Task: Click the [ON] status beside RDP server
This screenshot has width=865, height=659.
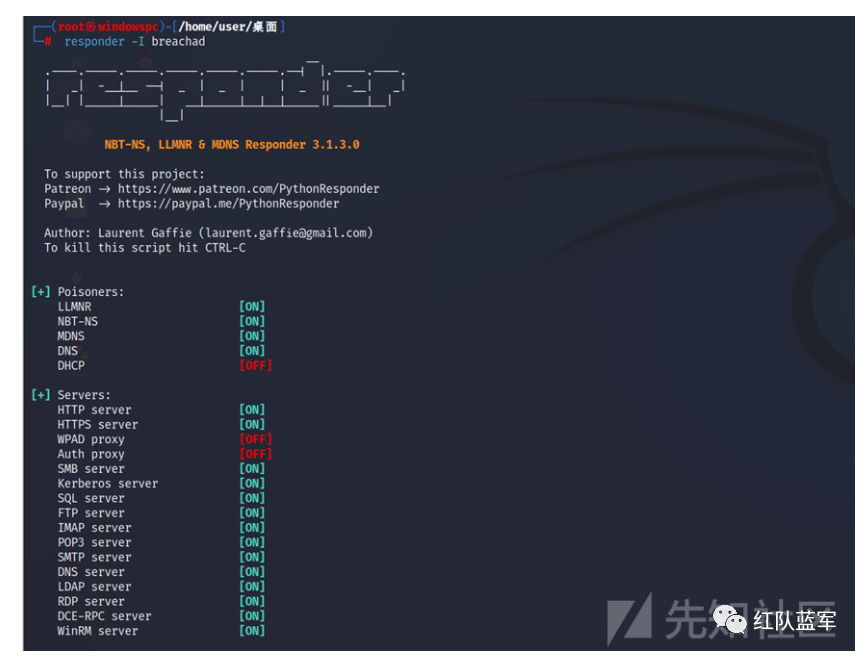Action: (x=252, y=602)
